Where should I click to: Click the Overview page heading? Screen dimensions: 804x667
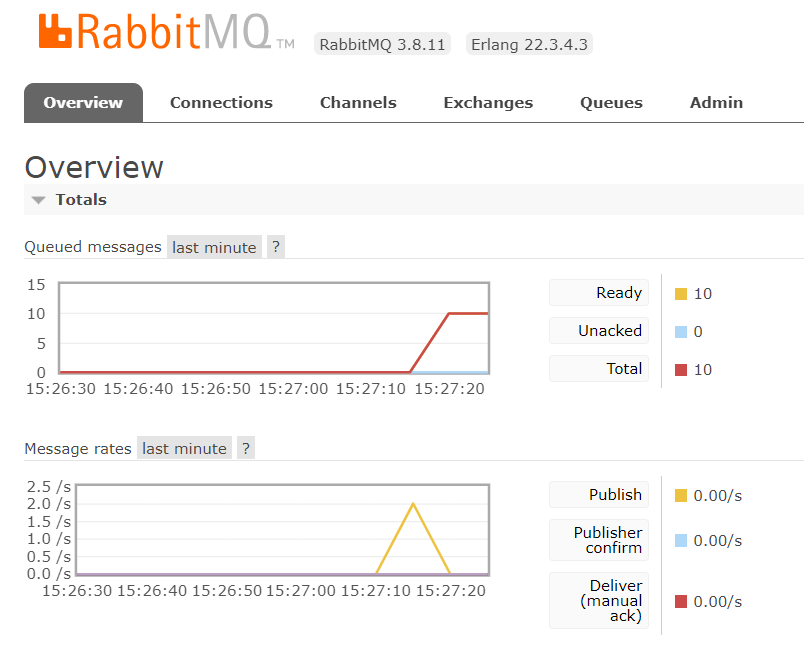pos(94,167)
